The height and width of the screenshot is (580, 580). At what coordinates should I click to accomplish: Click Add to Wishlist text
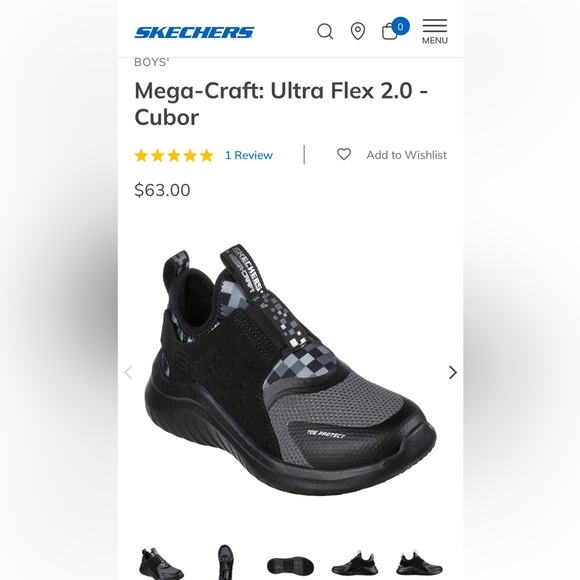[x=407, y=155]
